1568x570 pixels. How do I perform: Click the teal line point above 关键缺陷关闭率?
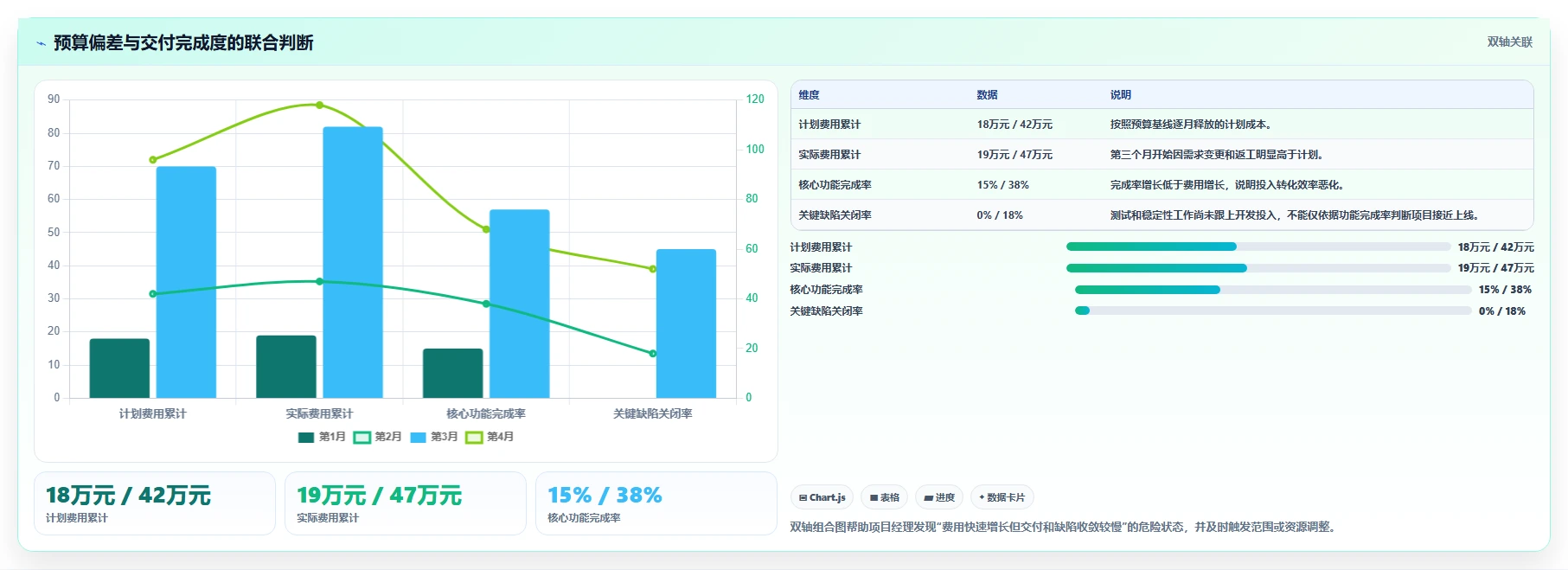click(653, 354)
